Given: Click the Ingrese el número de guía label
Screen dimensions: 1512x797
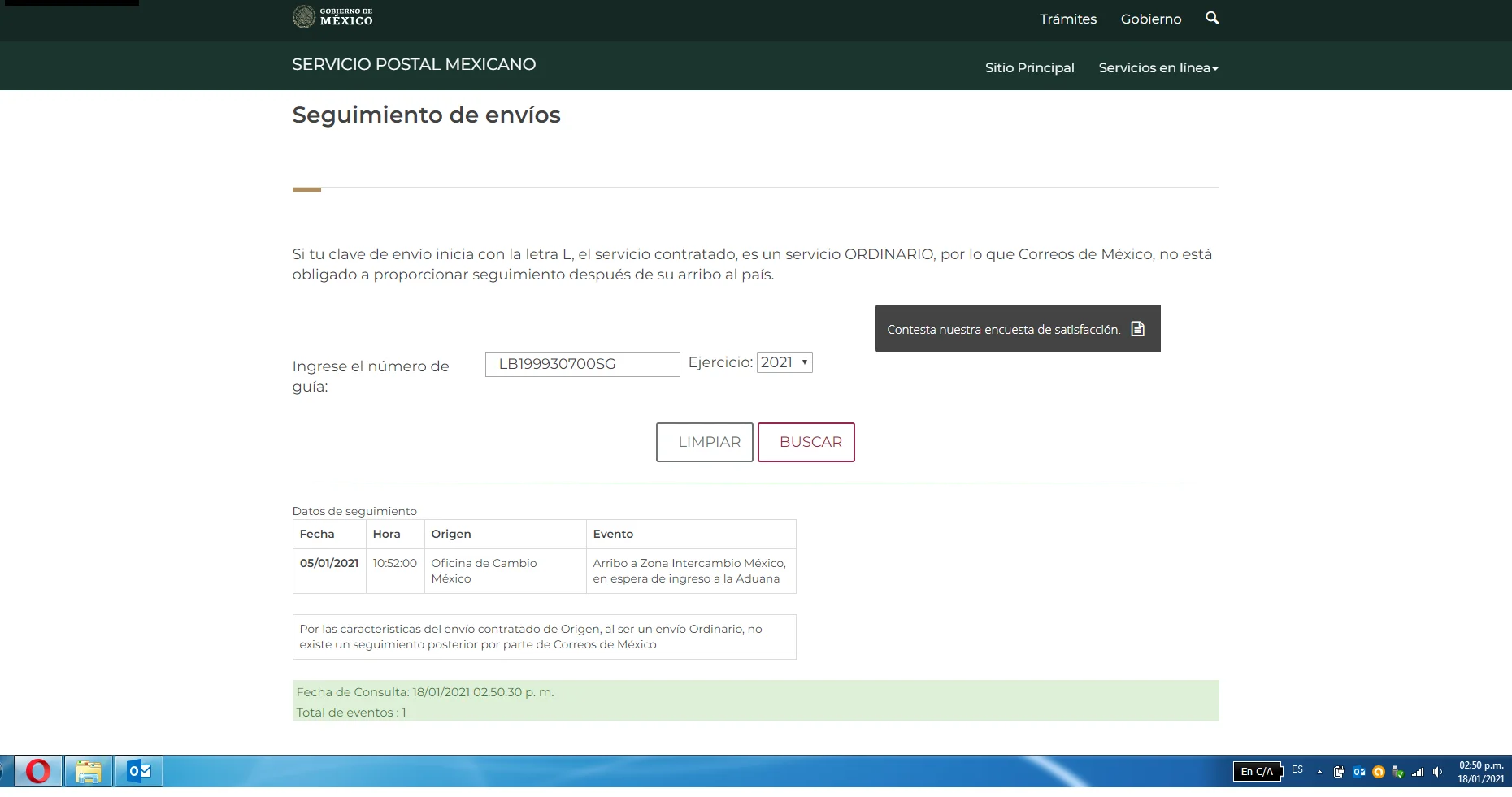Looking at the screenshot, I should [371, 376].
